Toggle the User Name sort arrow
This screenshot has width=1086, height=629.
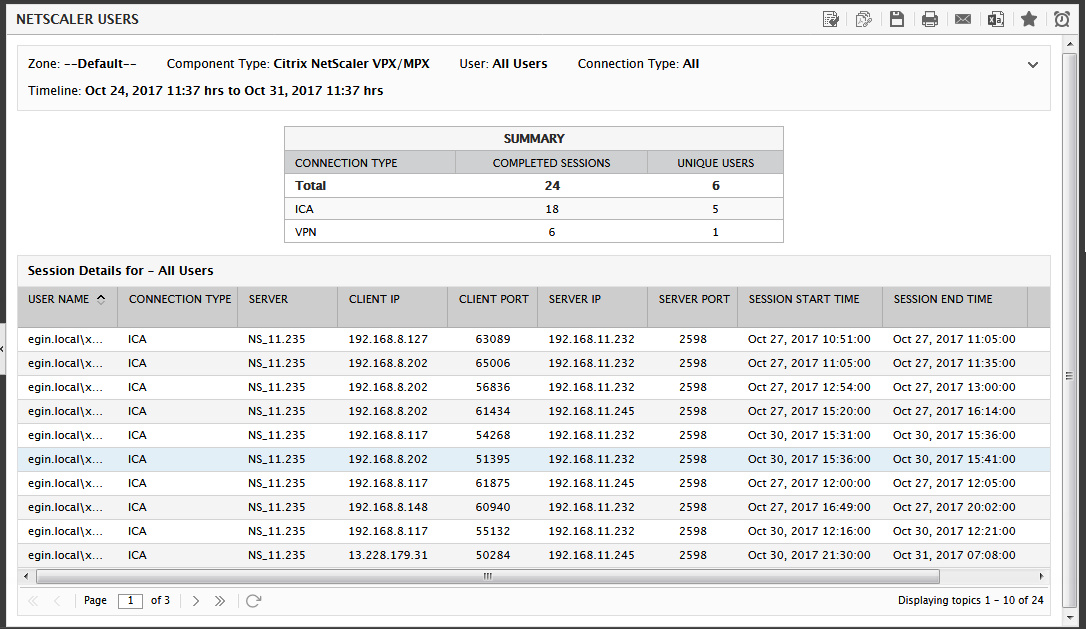(x=101, y=299)
